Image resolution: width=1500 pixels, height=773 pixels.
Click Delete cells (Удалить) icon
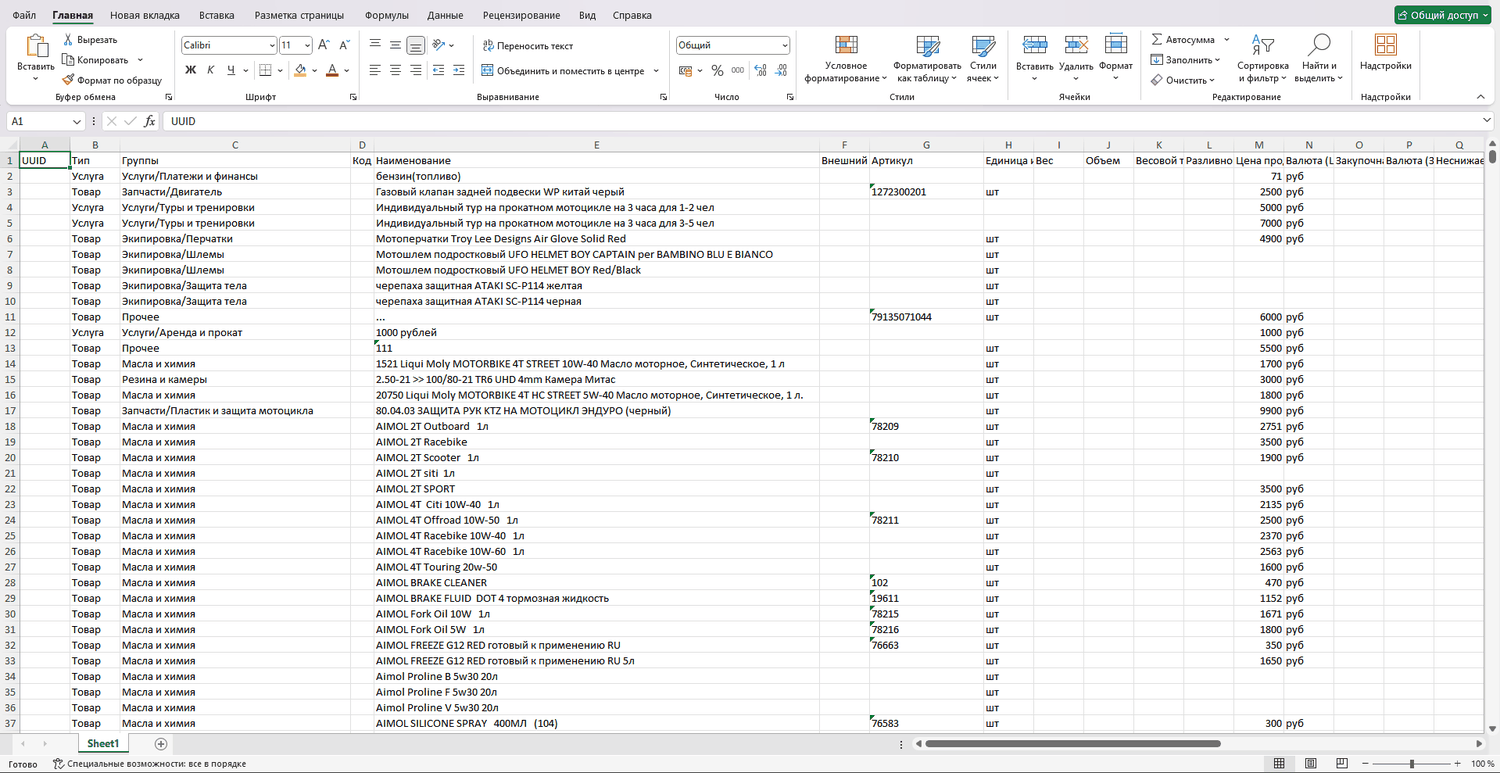(x=1076, y=53)
